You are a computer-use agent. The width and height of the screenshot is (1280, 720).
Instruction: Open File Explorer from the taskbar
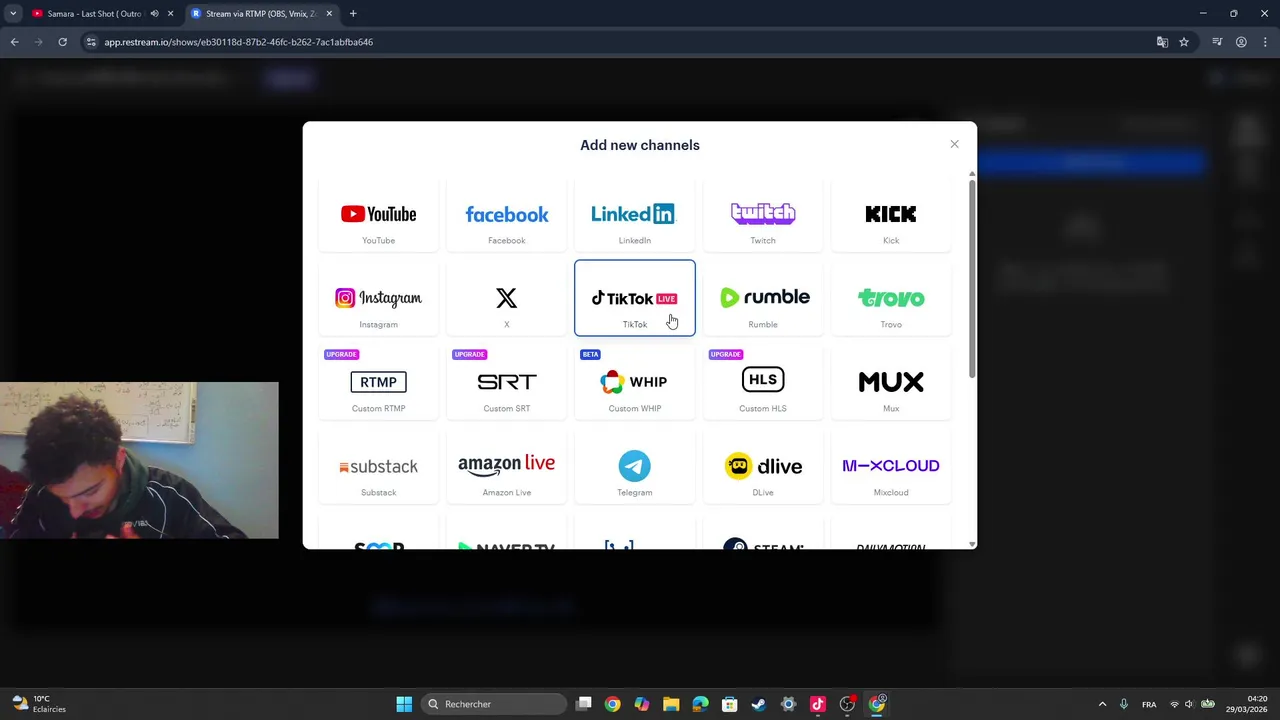click(x=671, y=704)
